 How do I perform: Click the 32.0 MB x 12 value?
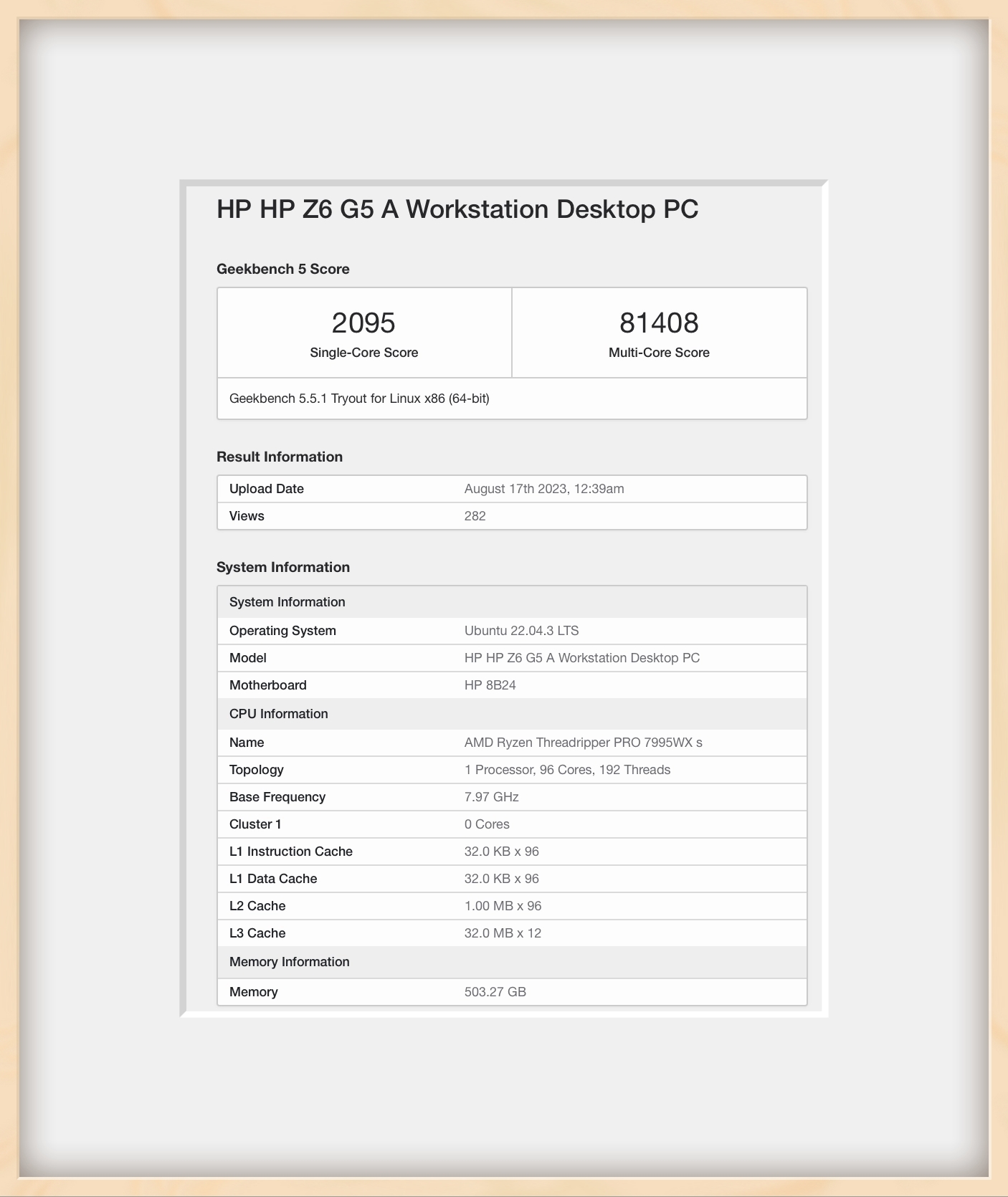503,933
